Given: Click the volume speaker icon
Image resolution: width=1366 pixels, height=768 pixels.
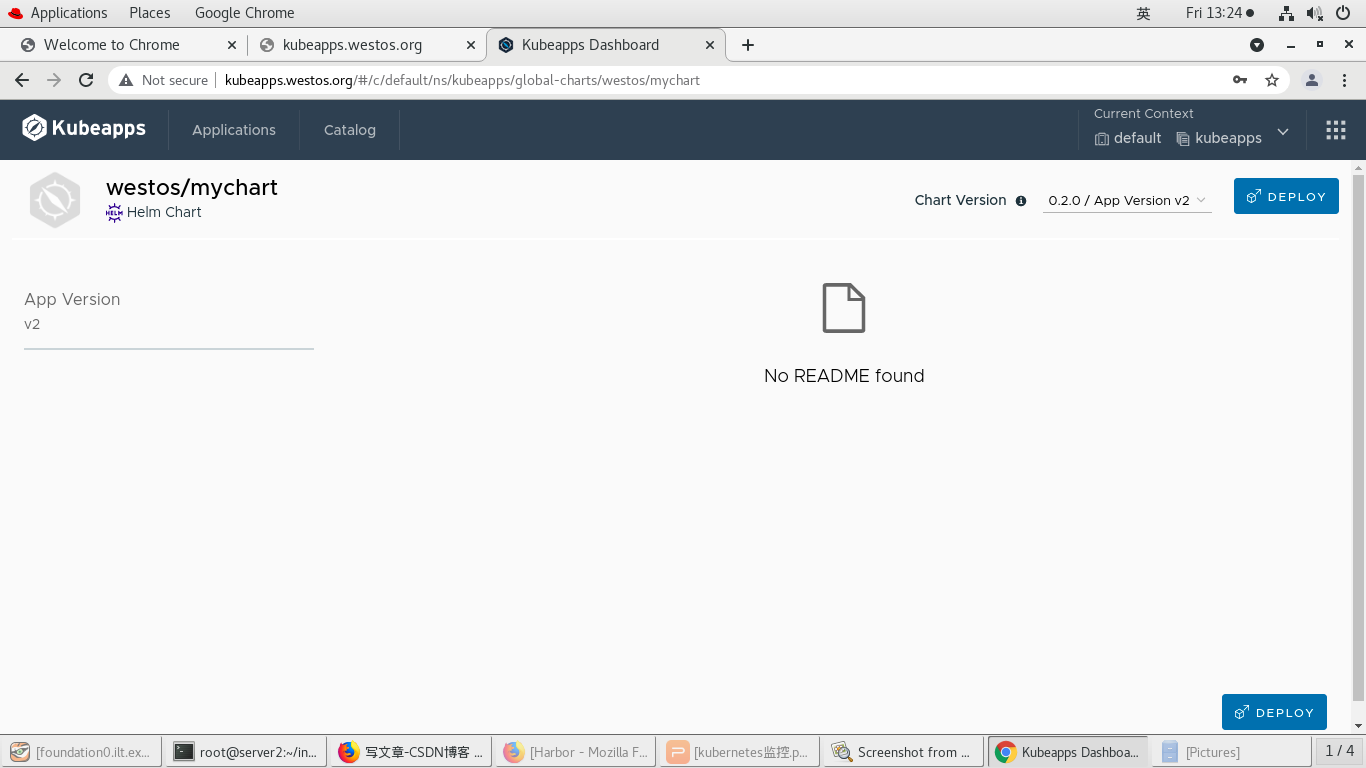Looking at the screenshot, I should 1315,13.
